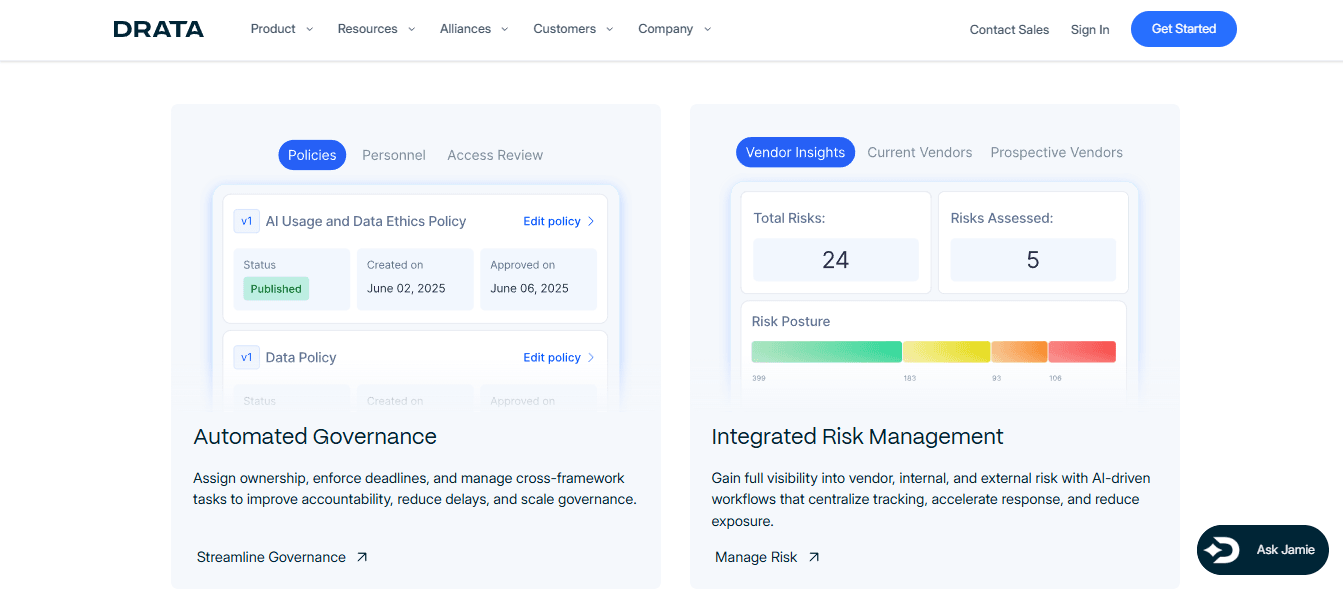Click green segment of Risk Posture bar
The image size is (1343, 589).
(x=826, y=352)
